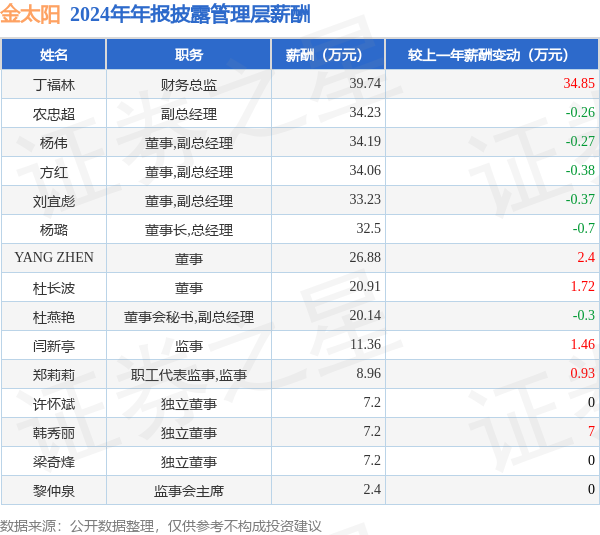The width and height of the screenshot is (600, 535).
Task: Select the name 杨璐
Action: point(54,230)
